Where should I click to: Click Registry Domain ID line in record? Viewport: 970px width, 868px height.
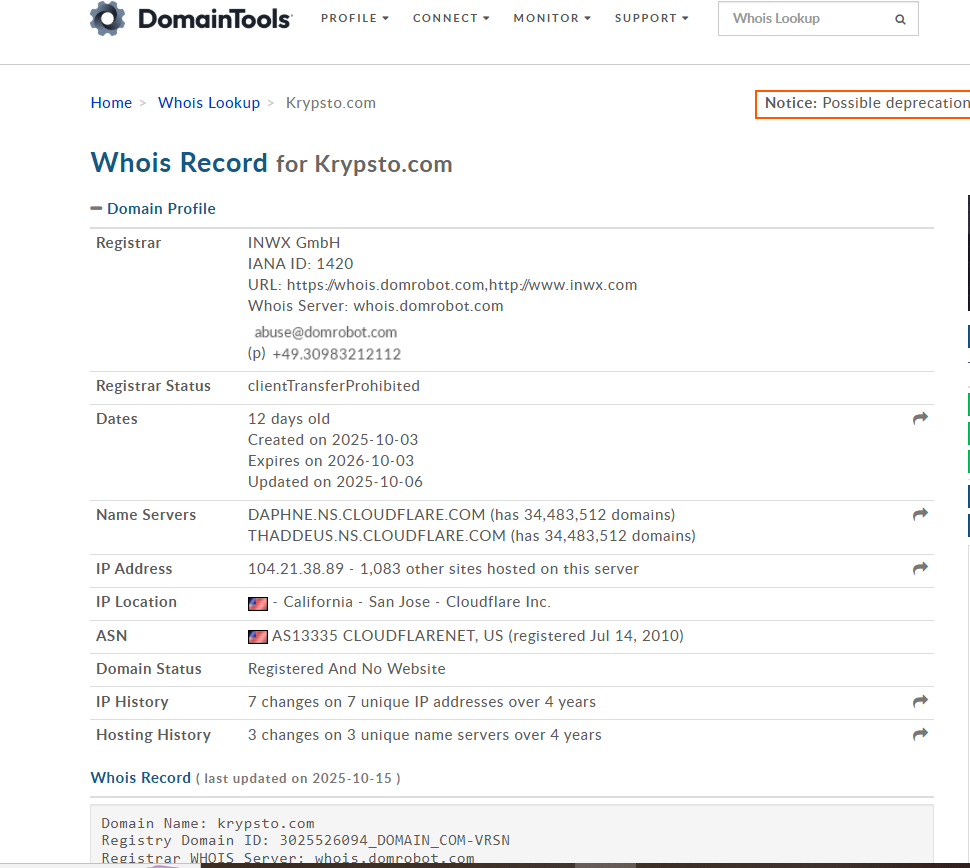pyautogui.click(x=306, y=840)
